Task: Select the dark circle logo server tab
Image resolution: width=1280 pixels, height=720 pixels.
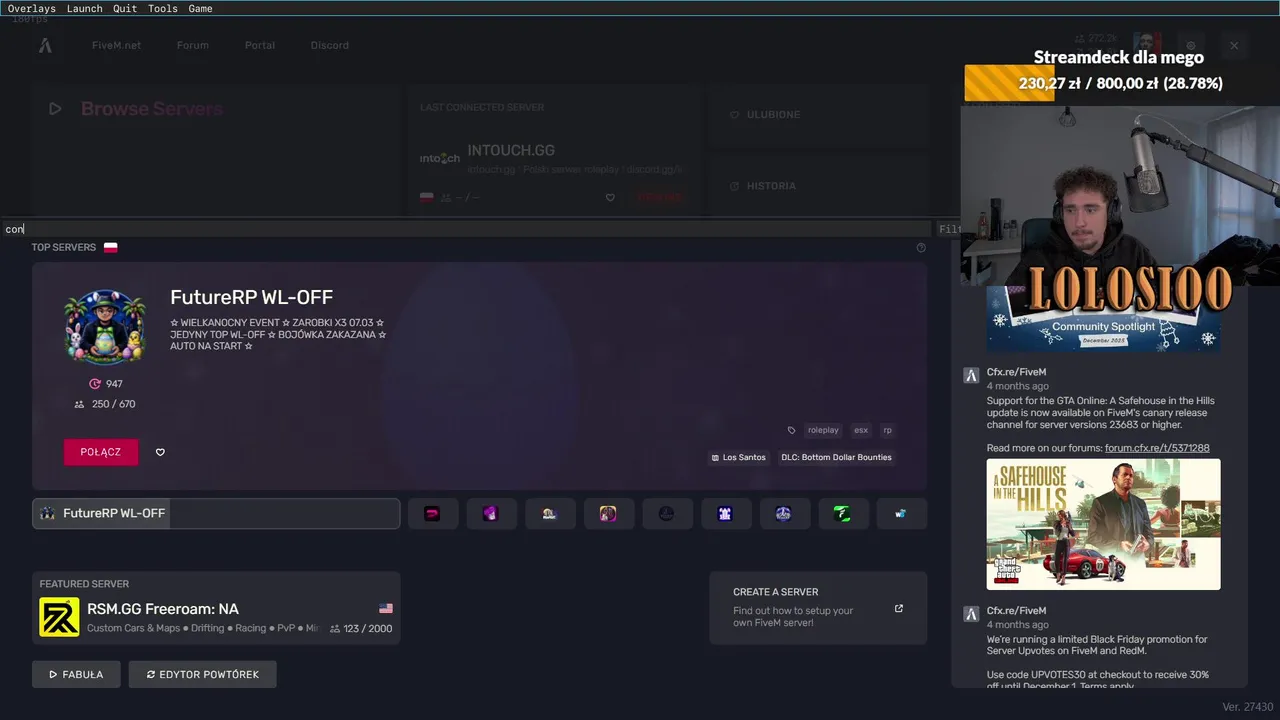Action: (x=666, y=513)
